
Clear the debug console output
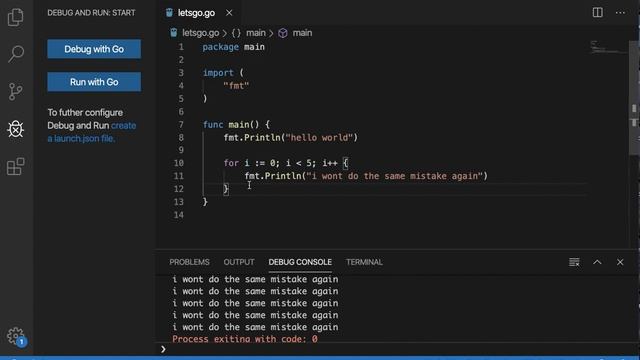coord(574,262)
